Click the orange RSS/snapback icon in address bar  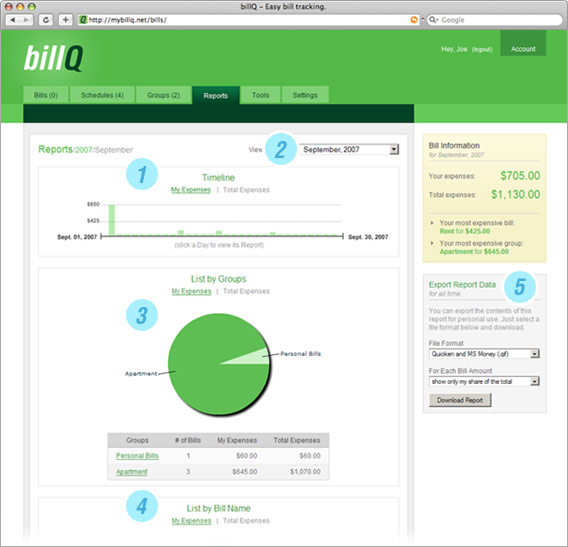(414, 20)
